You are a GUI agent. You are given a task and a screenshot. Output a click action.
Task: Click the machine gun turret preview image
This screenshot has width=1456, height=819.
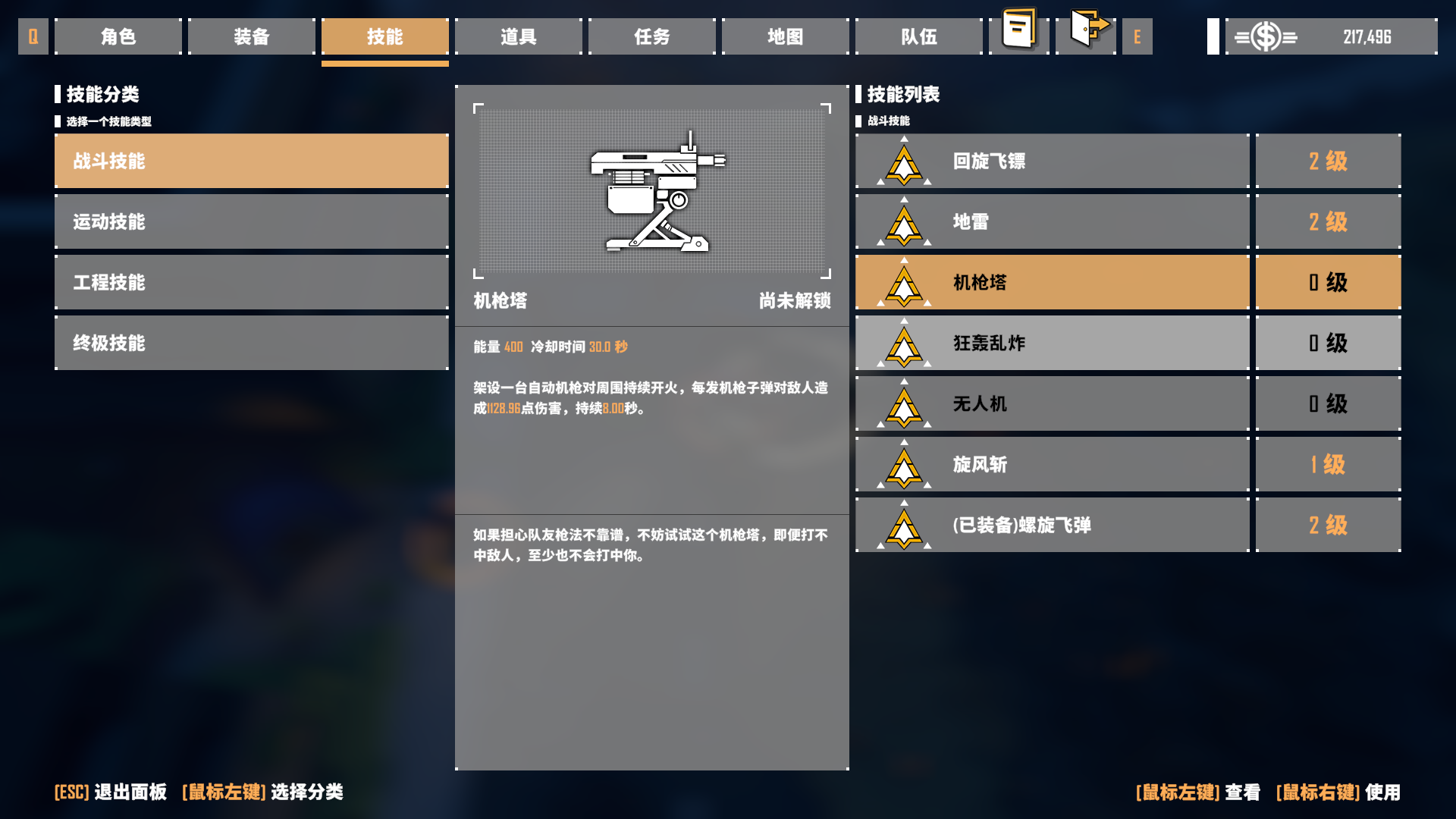[x=652, y=191]
